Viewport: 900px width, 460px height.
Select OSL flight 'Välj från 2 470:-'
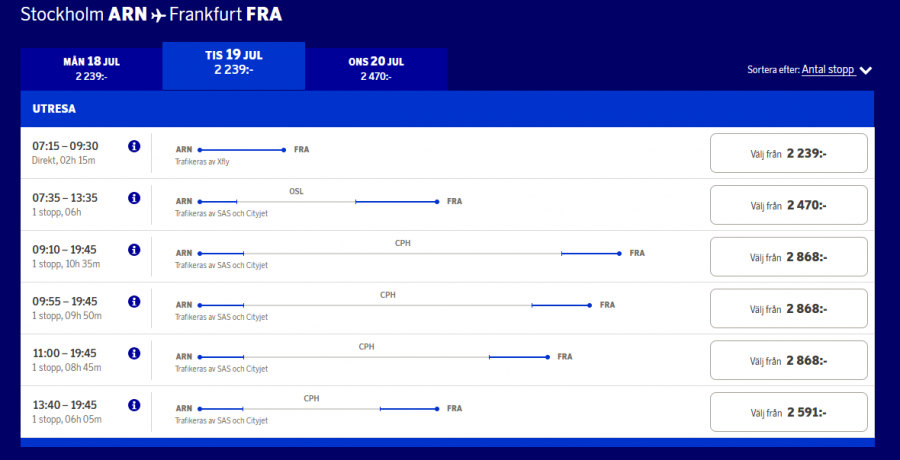pyautogui.click(x=789, y=205)
